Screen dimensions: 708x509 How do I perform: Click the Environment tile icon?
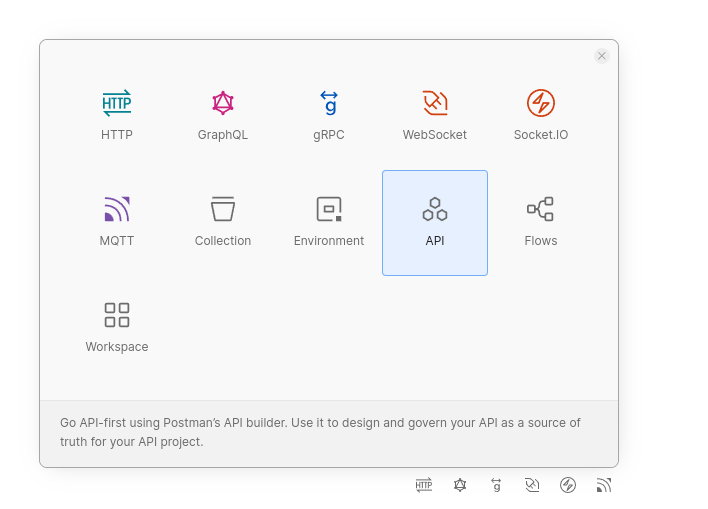click(329, 209)
